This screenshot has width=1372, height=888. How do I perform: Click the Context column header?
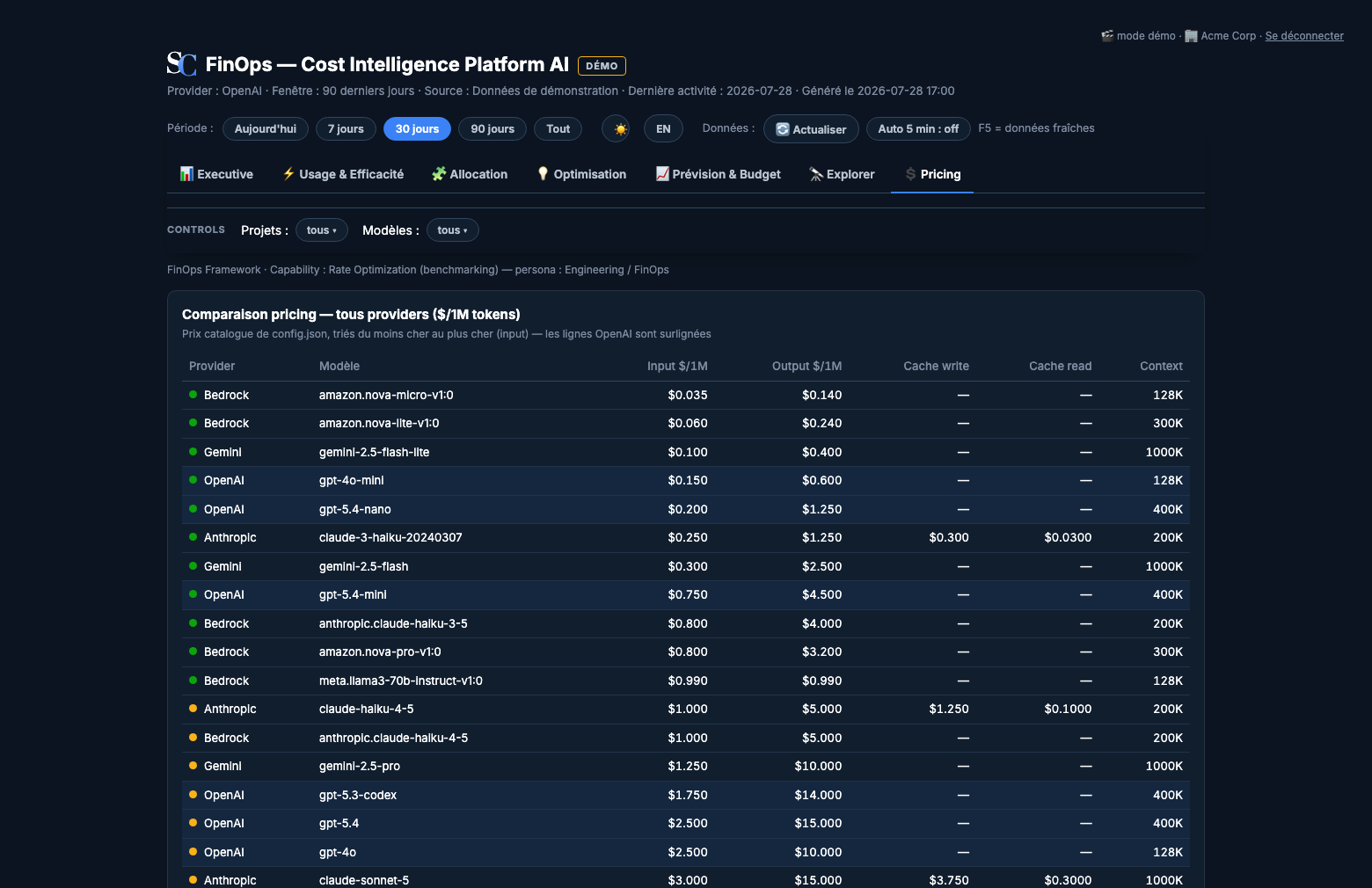pos(1161,366)
